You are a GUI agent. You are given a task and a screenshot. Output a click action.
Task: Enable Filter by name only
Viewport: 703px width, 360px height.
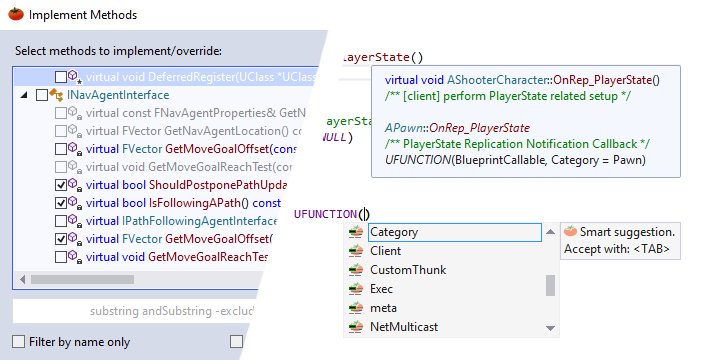click(x=18, y=342)
